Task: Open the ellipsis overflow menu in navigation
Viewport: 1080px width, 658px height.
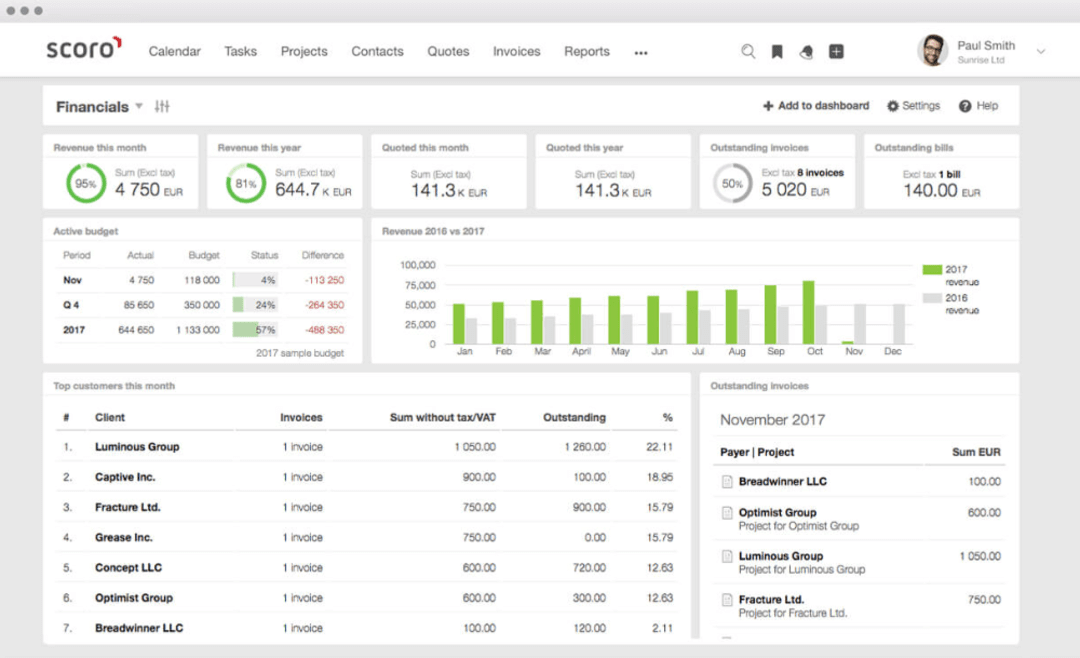Action: tap(640, 51)
